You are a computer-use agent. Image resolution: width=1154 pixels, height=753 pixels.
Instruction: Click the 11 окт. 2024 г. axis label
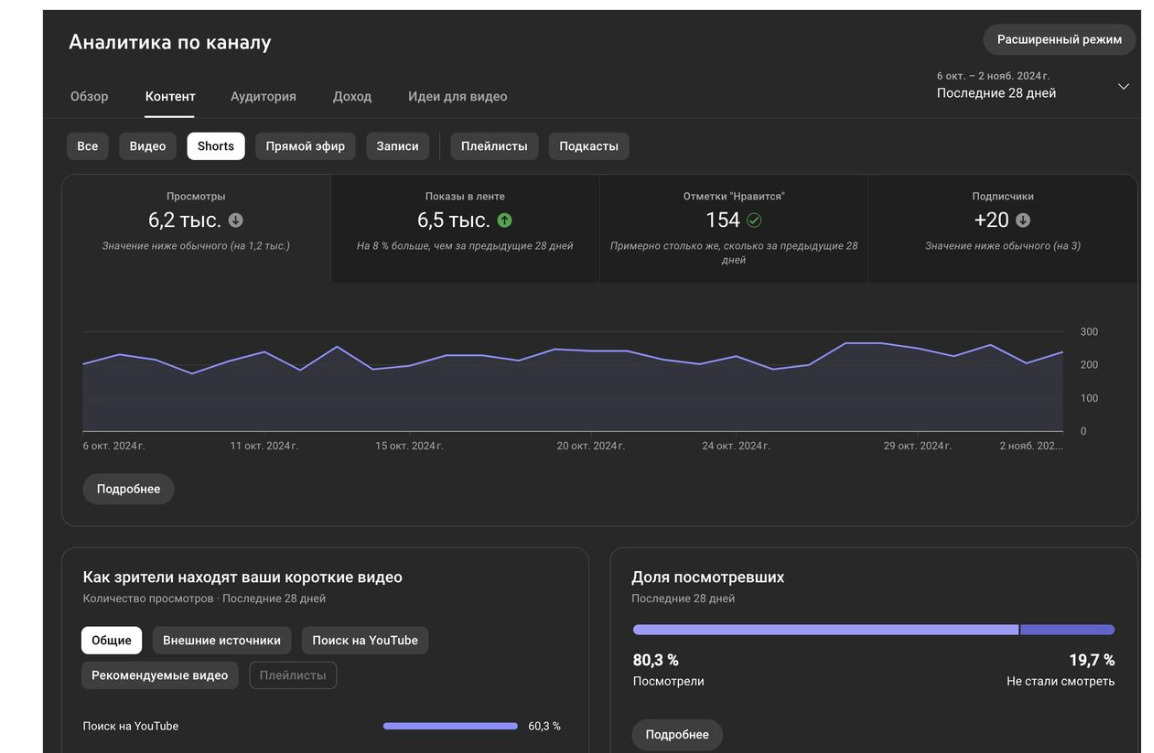coord(264,446)
